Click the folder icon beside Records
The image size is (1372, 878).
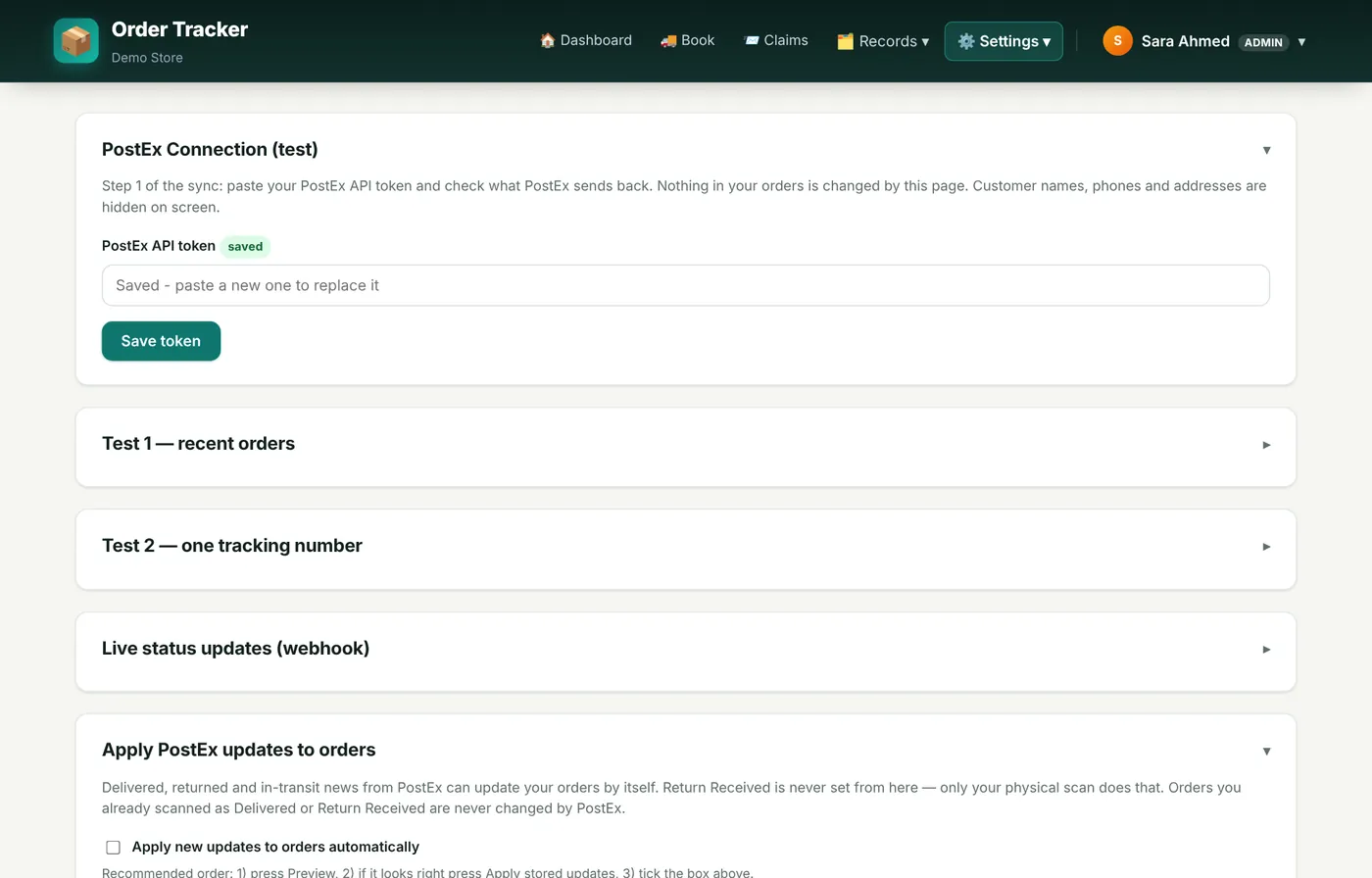click(845, 41)
